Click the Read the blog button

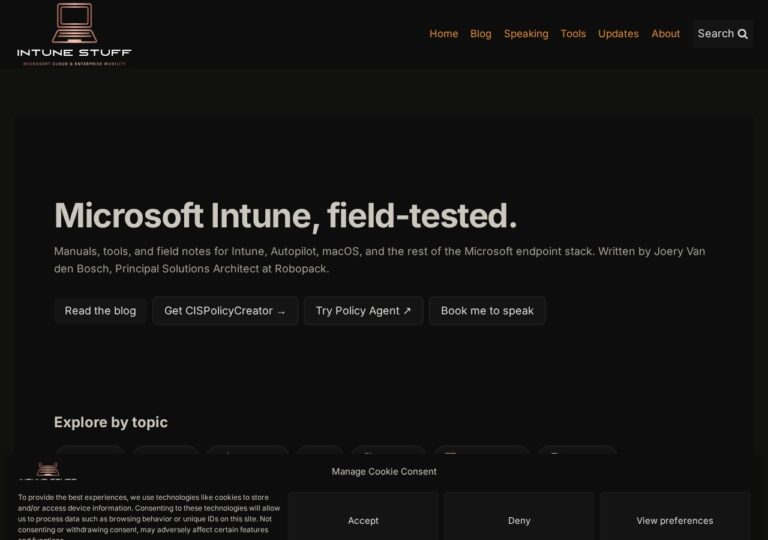point(100,311)
